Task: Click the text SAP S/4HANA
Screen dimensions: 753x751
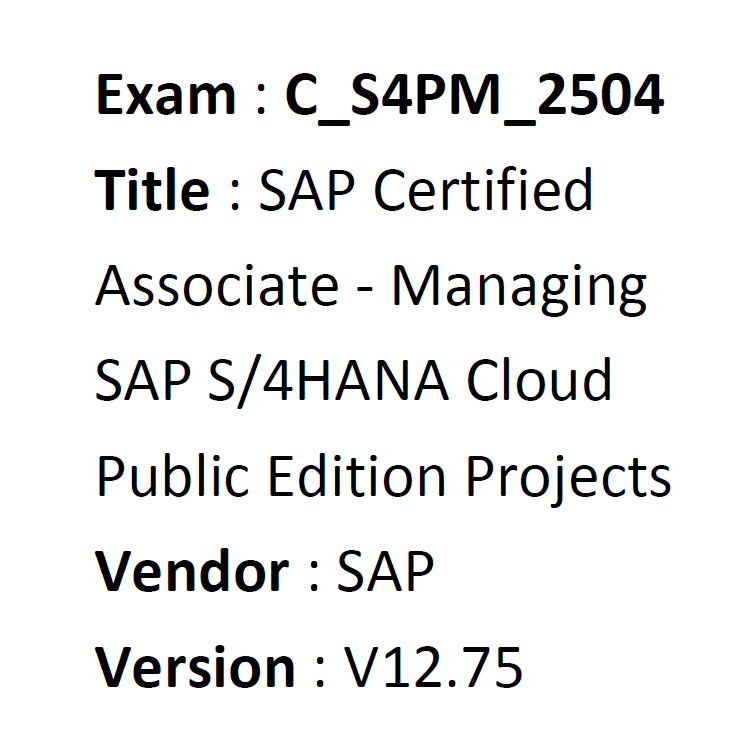Action: pos(272,382)
